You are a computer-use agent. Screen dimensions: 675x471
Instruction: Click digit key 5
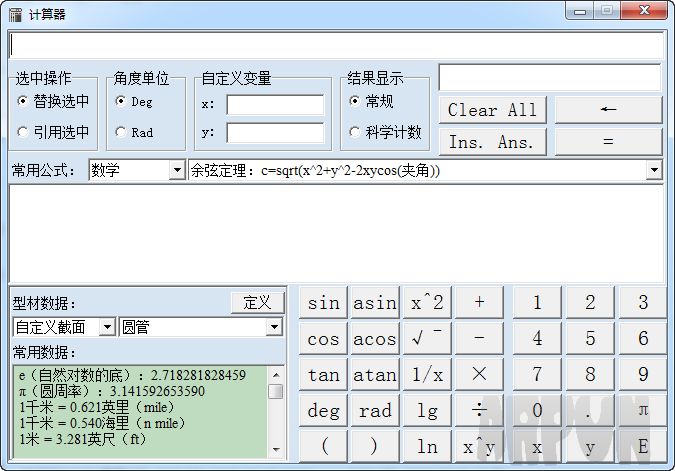click(590, 338)
